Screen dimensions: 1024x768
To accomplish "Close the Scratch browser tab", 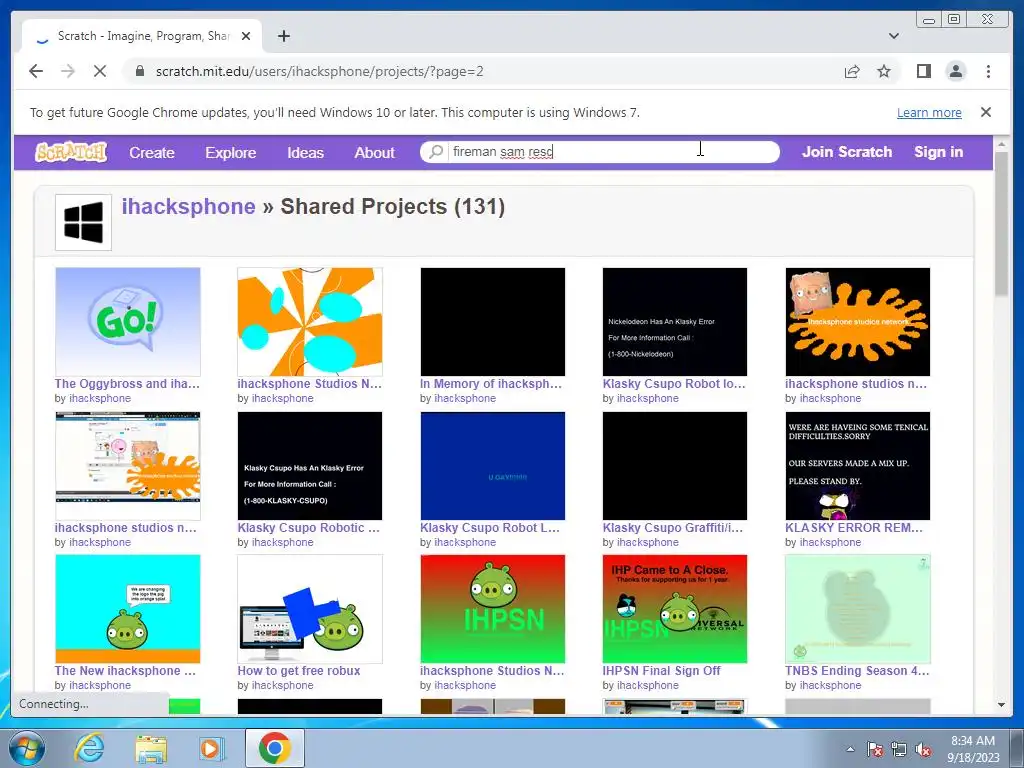I will point(246,36).
